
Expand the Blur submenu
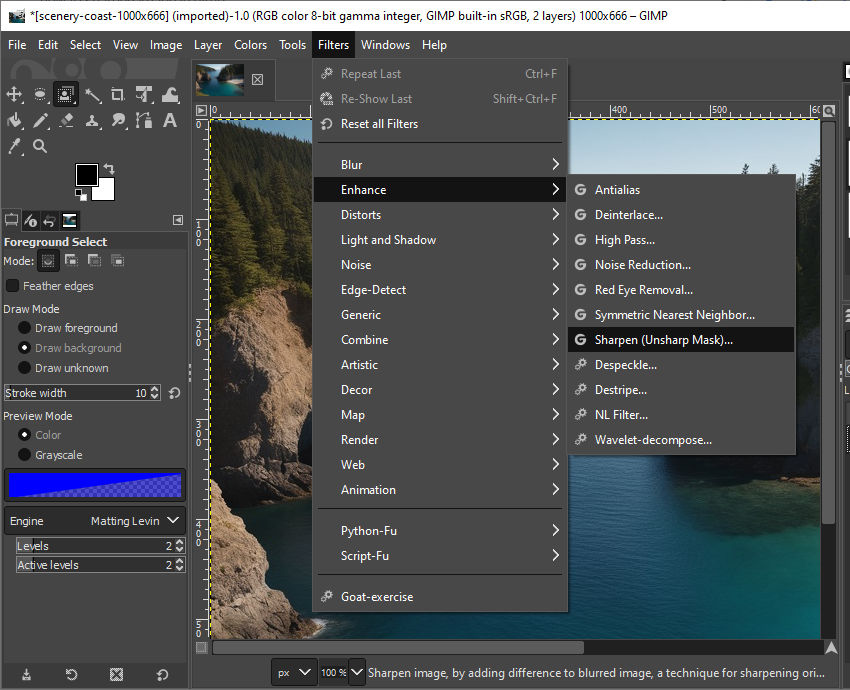pyautogui.click(x=440, y=165)
